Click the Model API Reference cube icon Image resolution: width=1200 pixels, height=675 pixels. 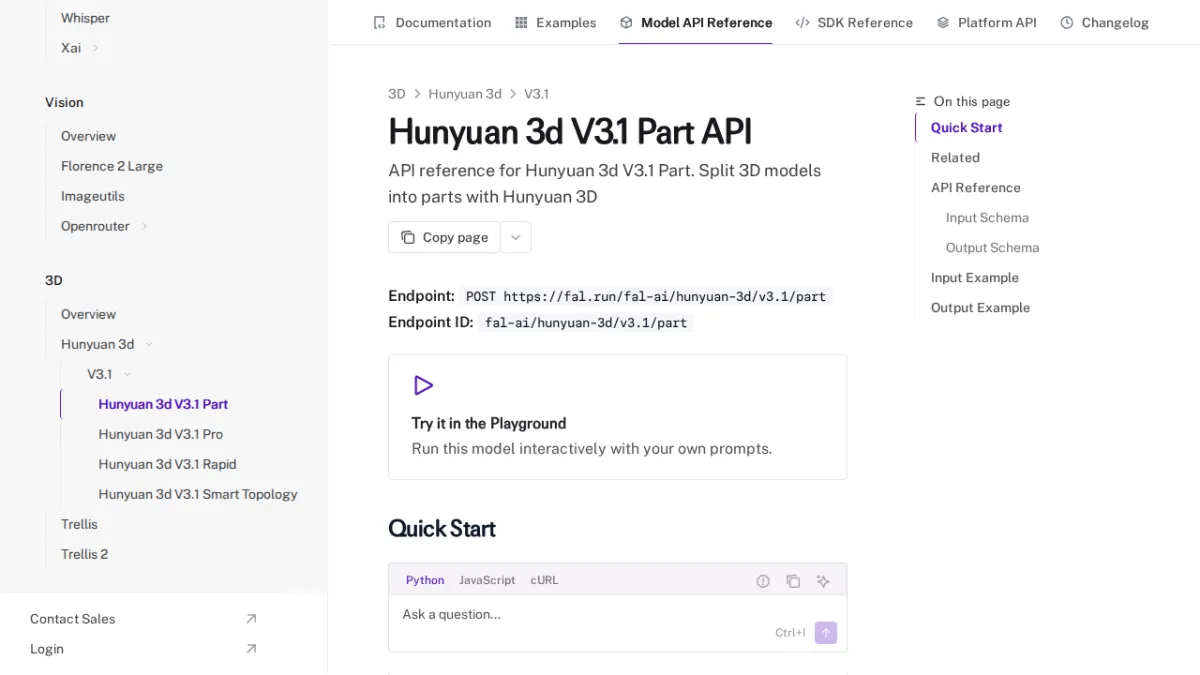[626, 22]
